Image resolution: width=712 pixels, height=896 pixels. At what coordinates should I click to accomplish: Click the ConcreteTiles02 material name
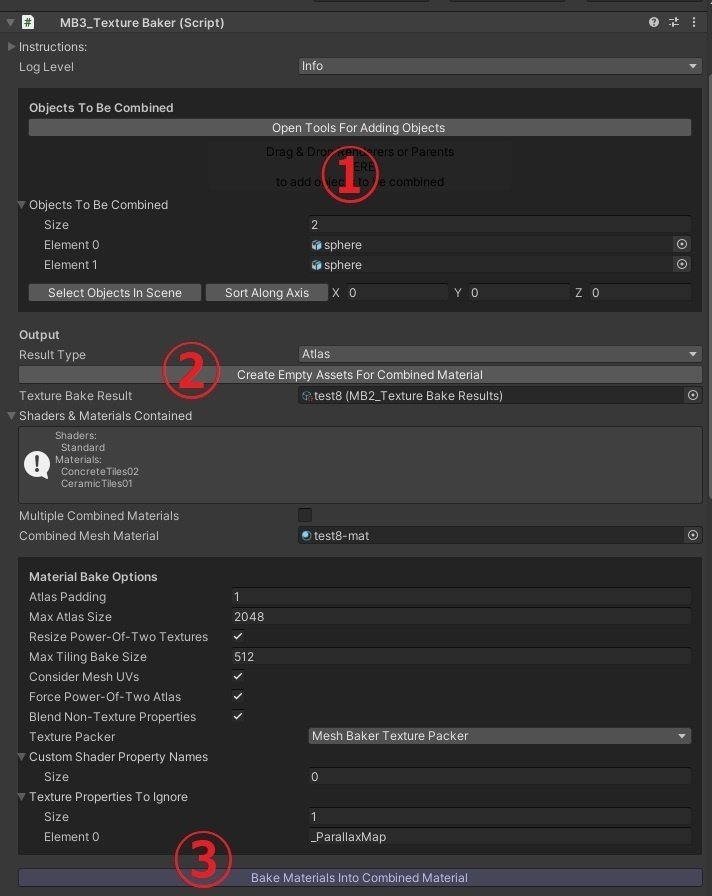pyautogui.click(x=100, y=471)
